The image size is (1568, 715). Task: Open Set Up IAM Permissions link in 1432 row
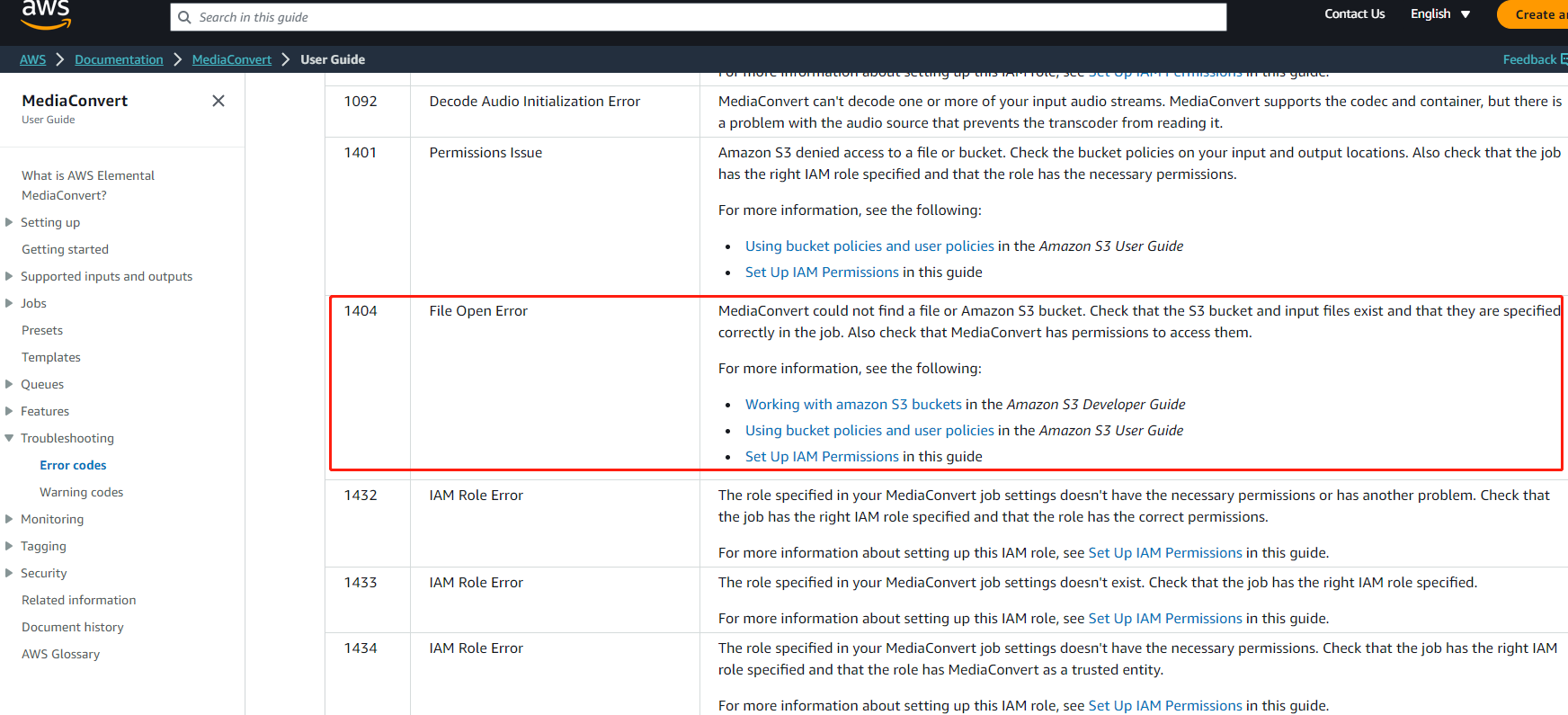[1165, 552]
